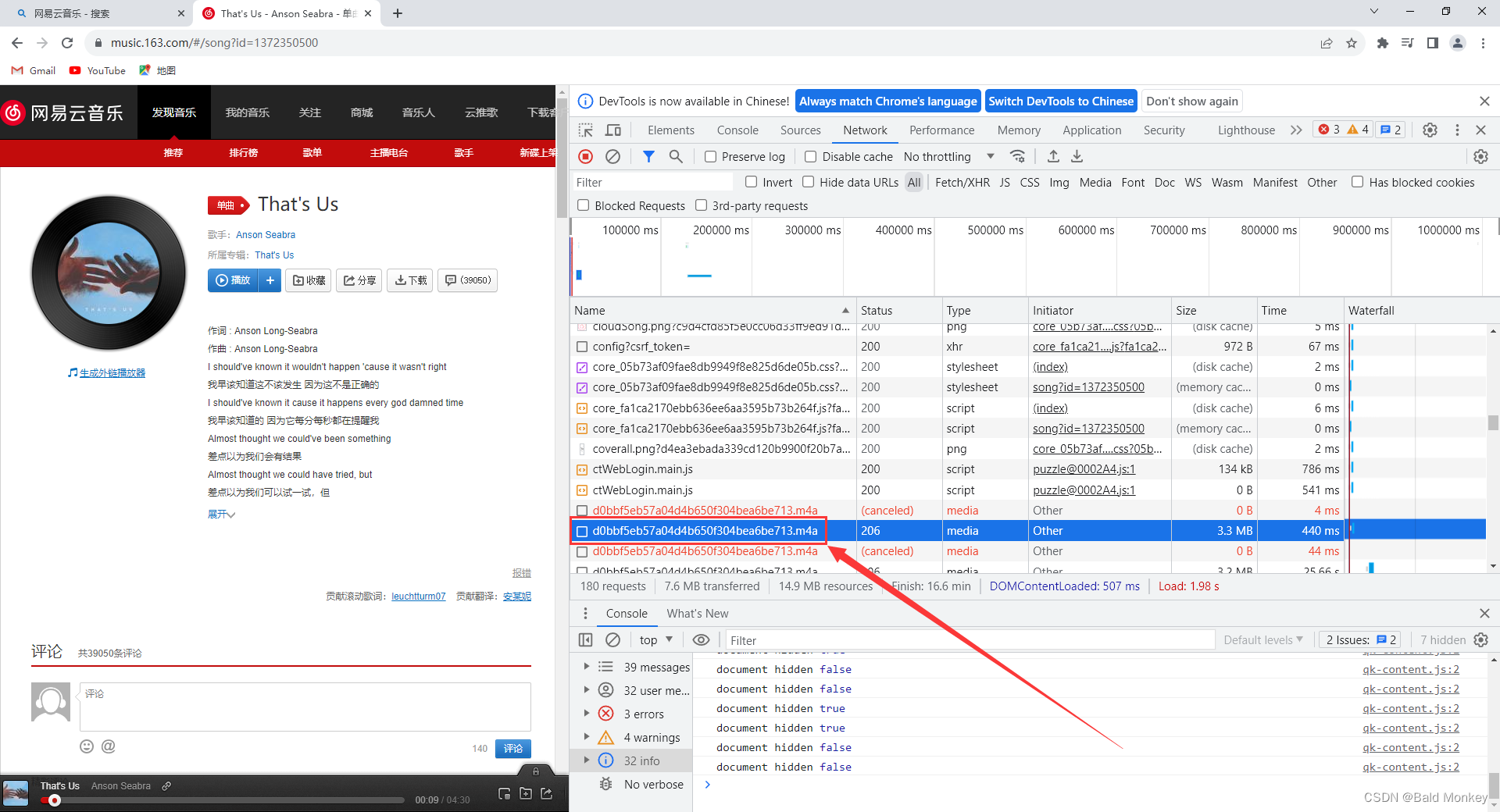Screen dimensions: 1500x812
Task: Expand 39 messages group
Action: tap(586, 667)
